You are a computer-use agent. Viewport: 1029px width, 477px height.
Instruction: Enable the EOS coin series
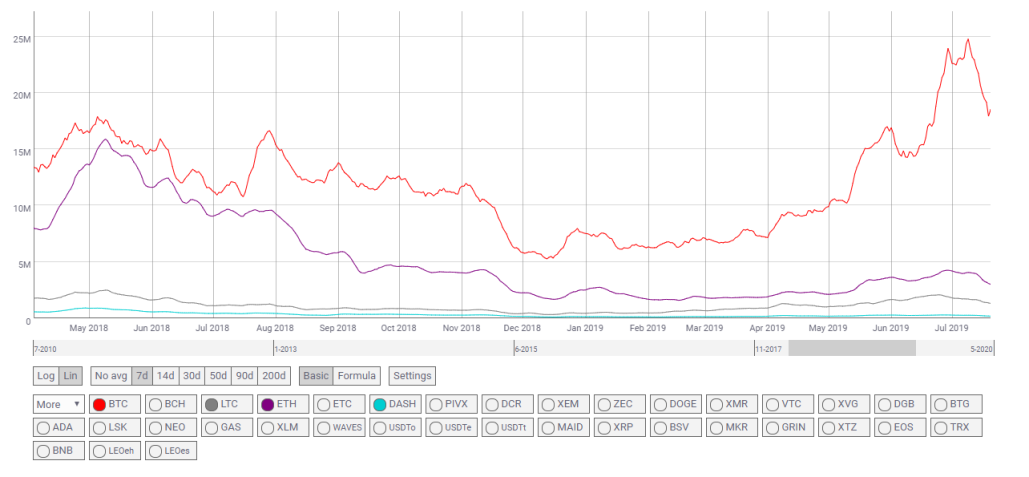pyautogui.click(x=899, y=428)
